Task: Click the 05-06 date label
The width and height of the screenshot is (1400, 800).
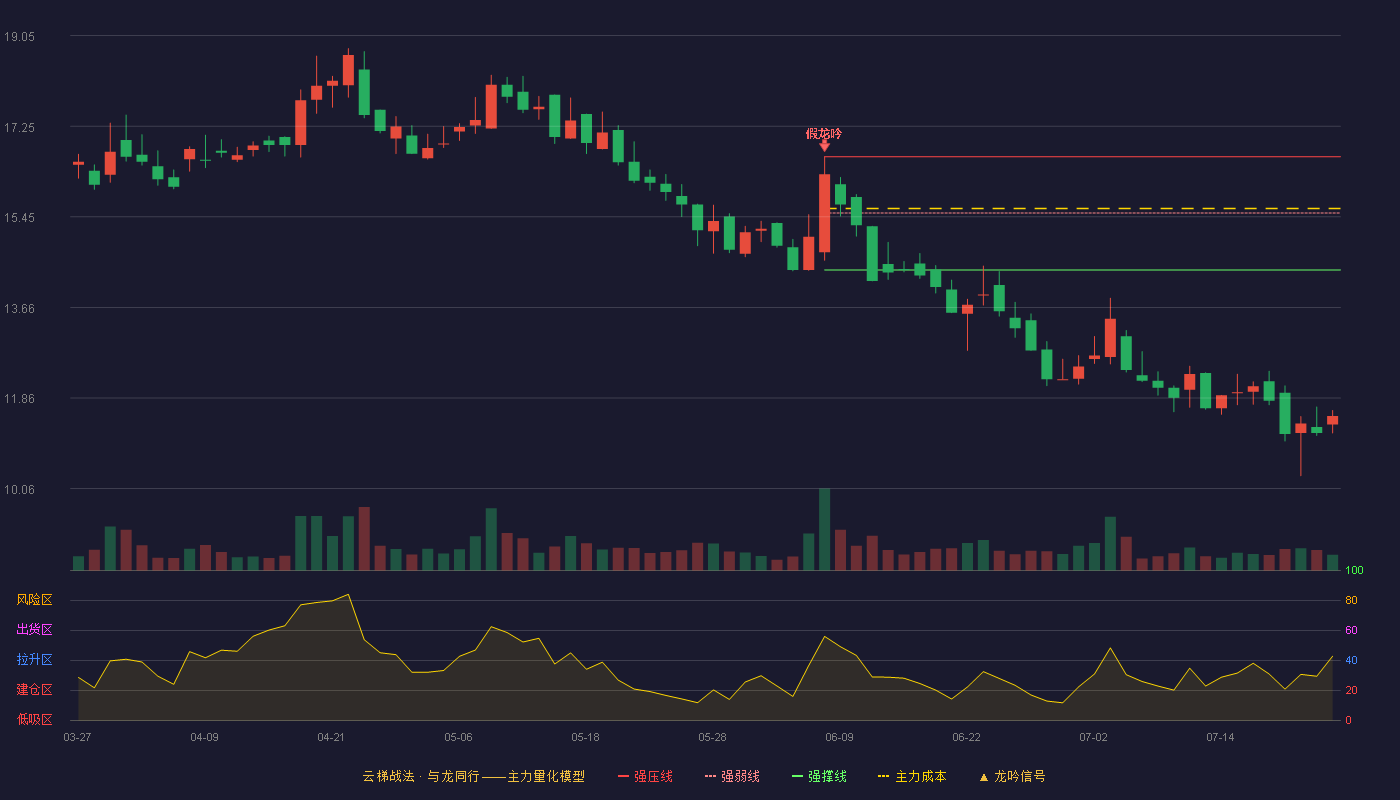Action: click(458, 737)
